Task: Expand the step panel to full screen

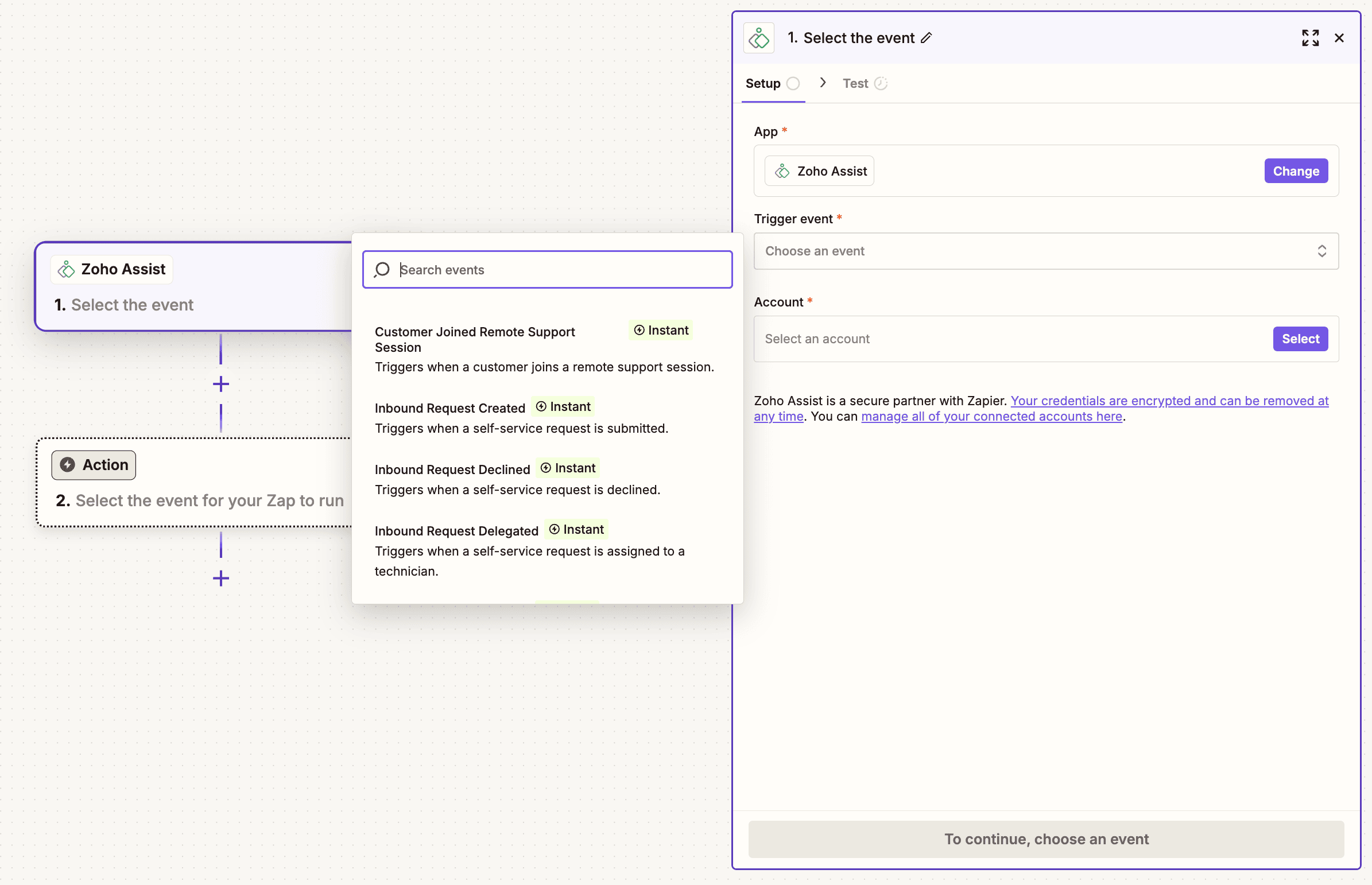Action: [1310, 38]
